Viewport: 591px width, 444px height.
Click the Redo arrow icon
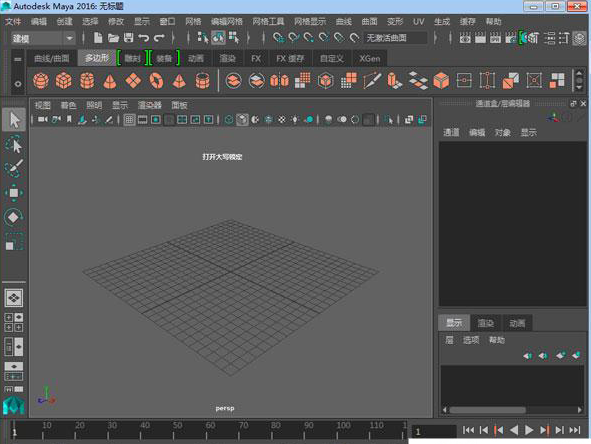tap(159, 38)
